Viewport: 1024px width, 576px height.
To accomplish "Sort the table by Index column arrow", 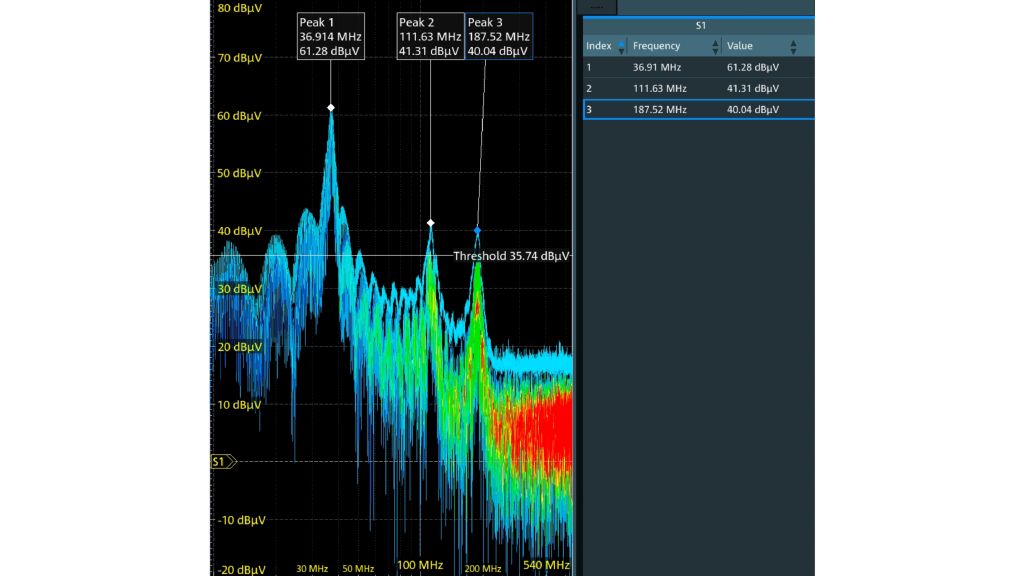I will [622, 47].
